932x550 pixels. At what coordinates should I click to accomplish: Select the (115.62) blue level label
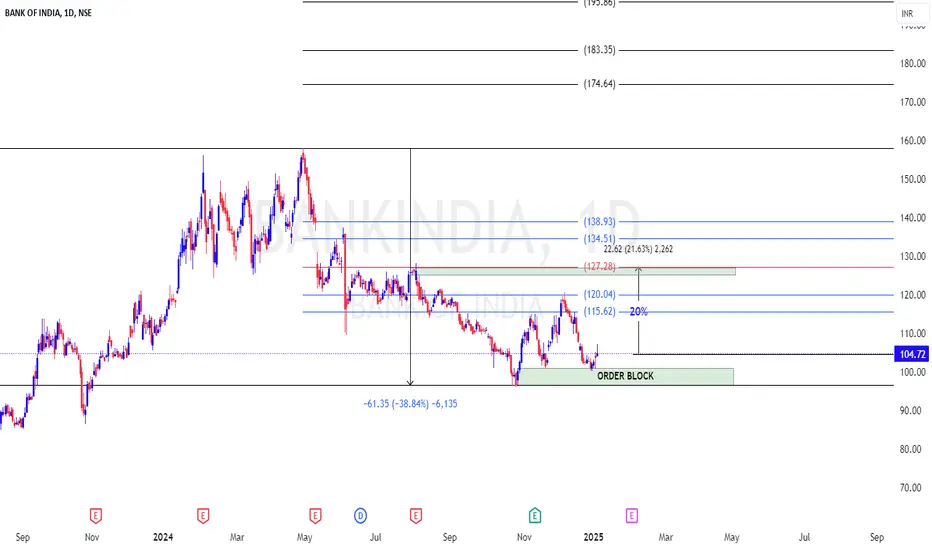pos(599,311)
